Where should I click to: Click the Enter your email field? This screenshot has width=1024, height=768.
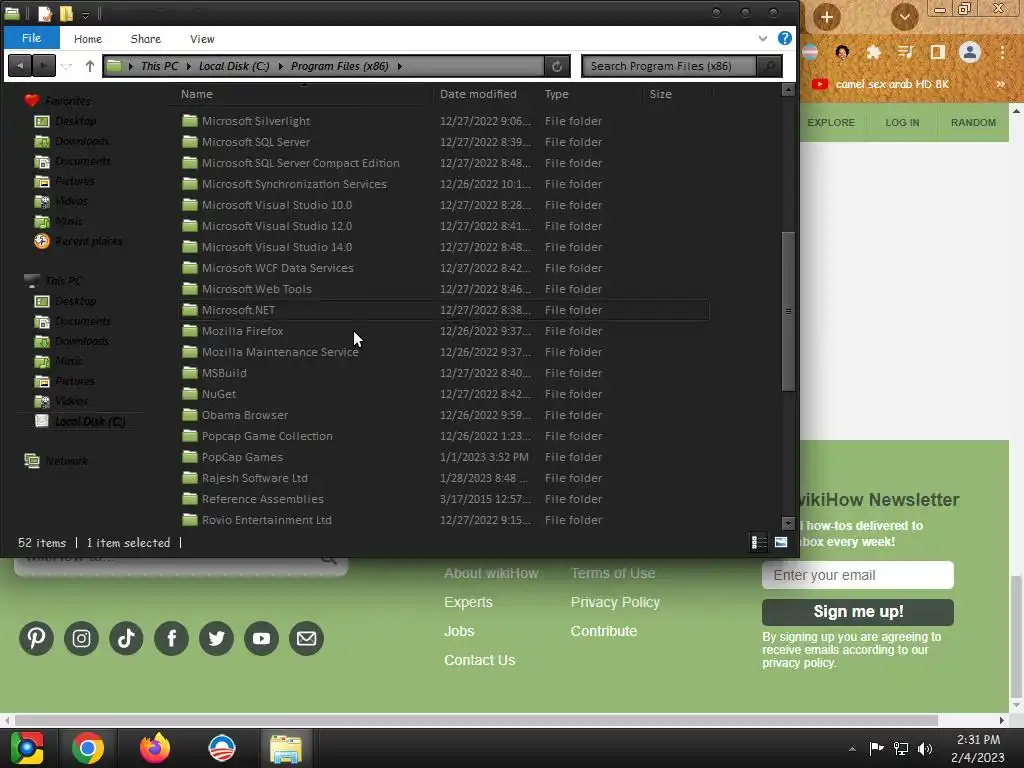857,575
